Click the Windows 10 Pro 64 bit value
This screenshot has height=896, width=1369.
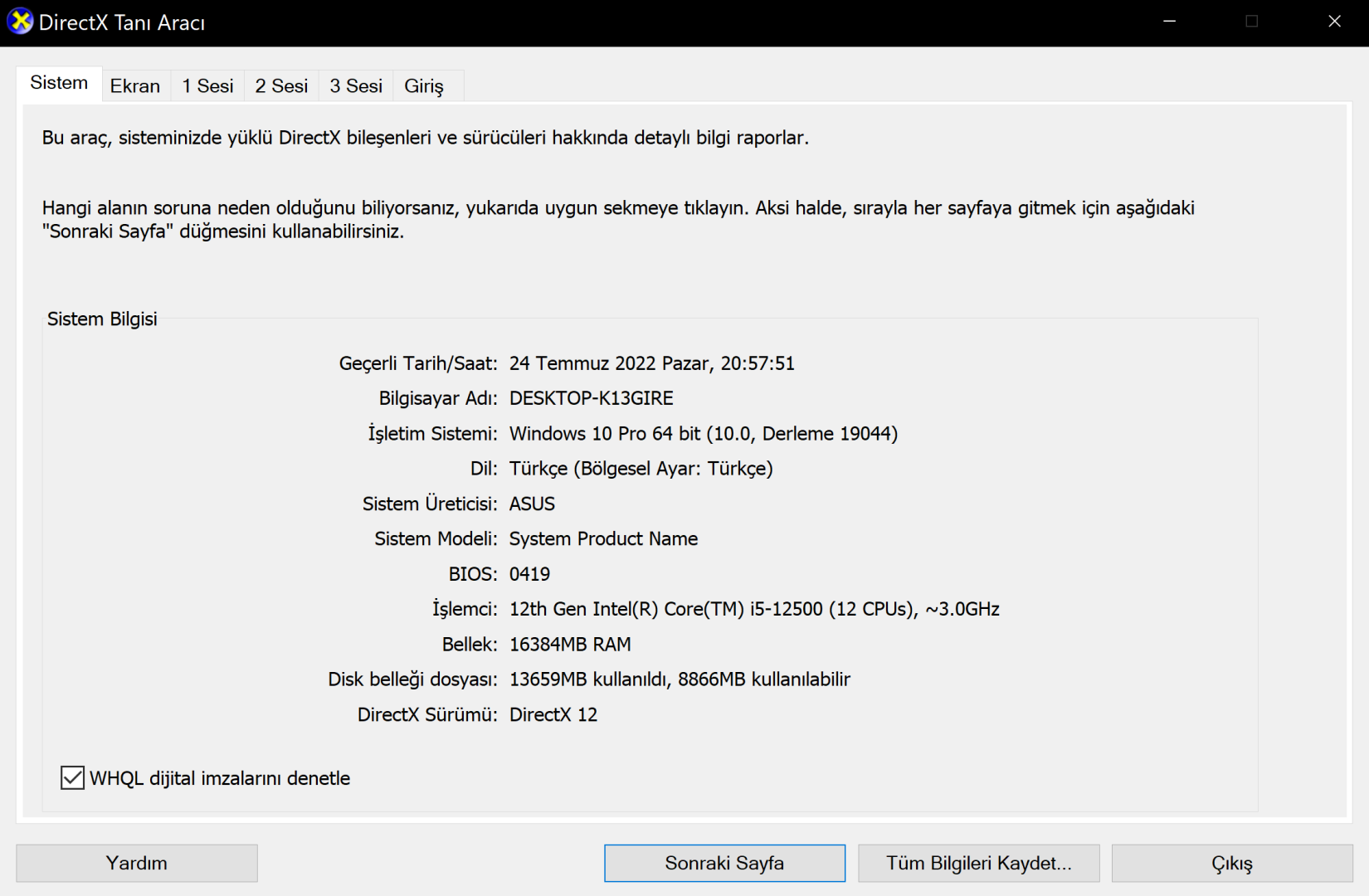(x=704, y=434)
